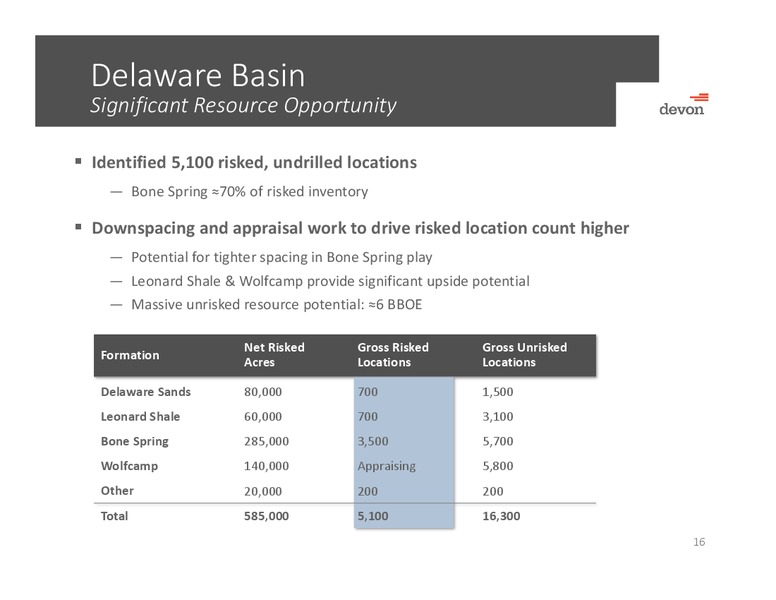Click the 'Net Risked Acres' column header
This screenshot has height=600, width=776.
click(274, 354)
